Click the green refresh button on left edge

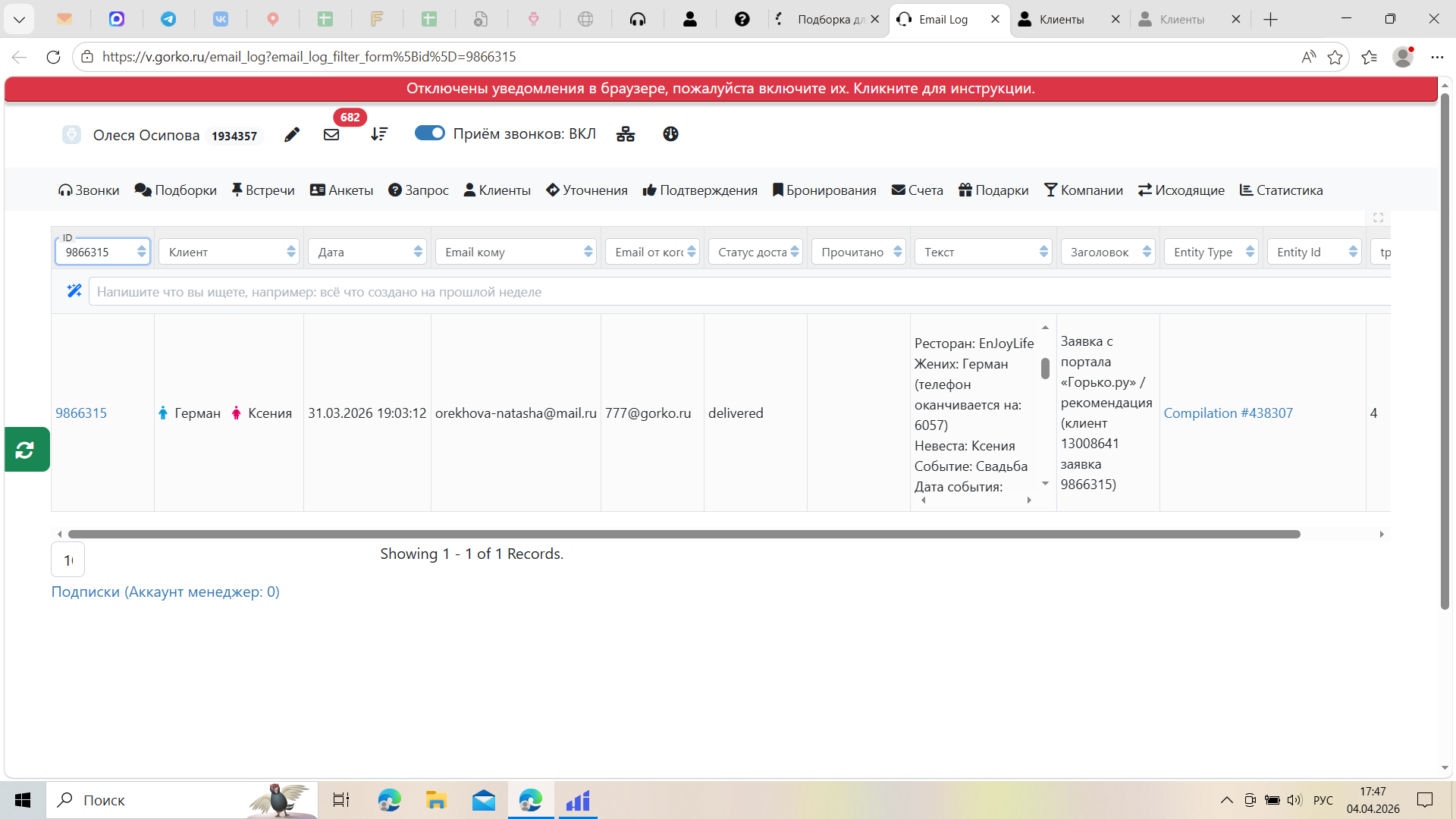point(26,450)
